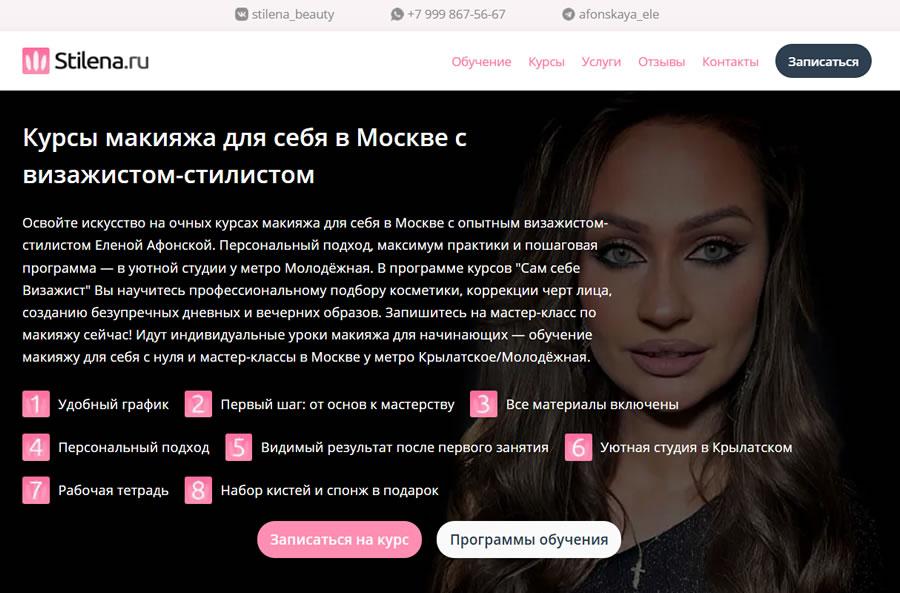This screenshot has height=593, width=900.
Task: Click the pink number 1 badge
Action: (x=36, y=404)
